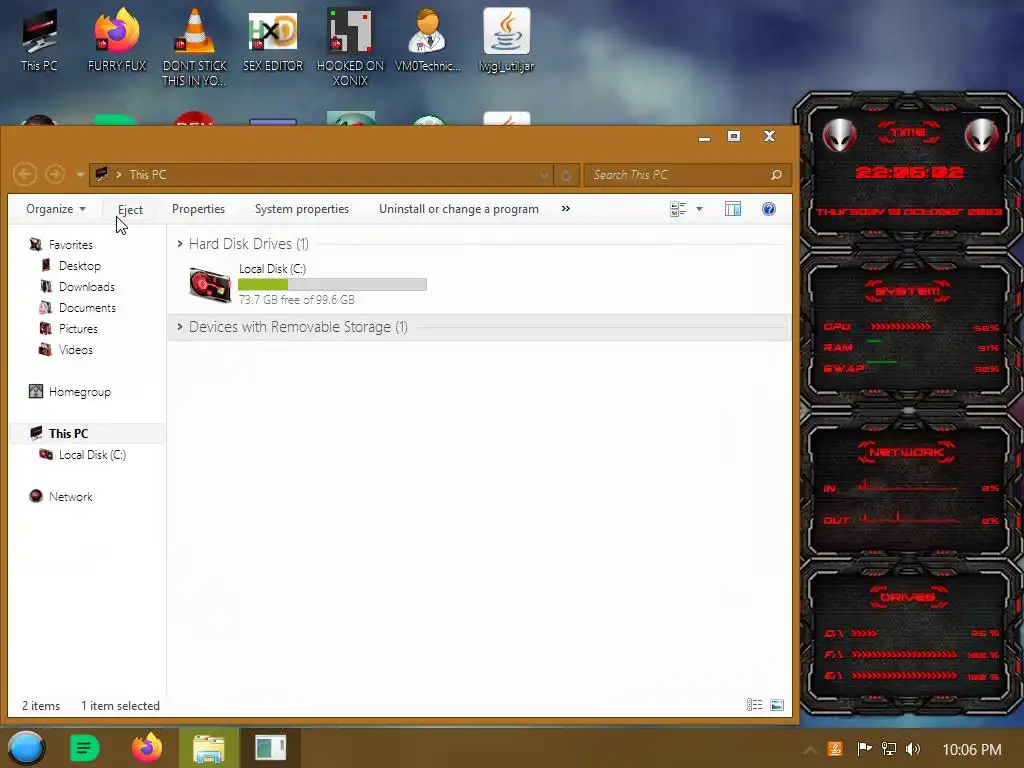The width and height of the screenshot is (1024, 768).
Task: Open Action Center flag icon
Action: [x=864, y=749]
